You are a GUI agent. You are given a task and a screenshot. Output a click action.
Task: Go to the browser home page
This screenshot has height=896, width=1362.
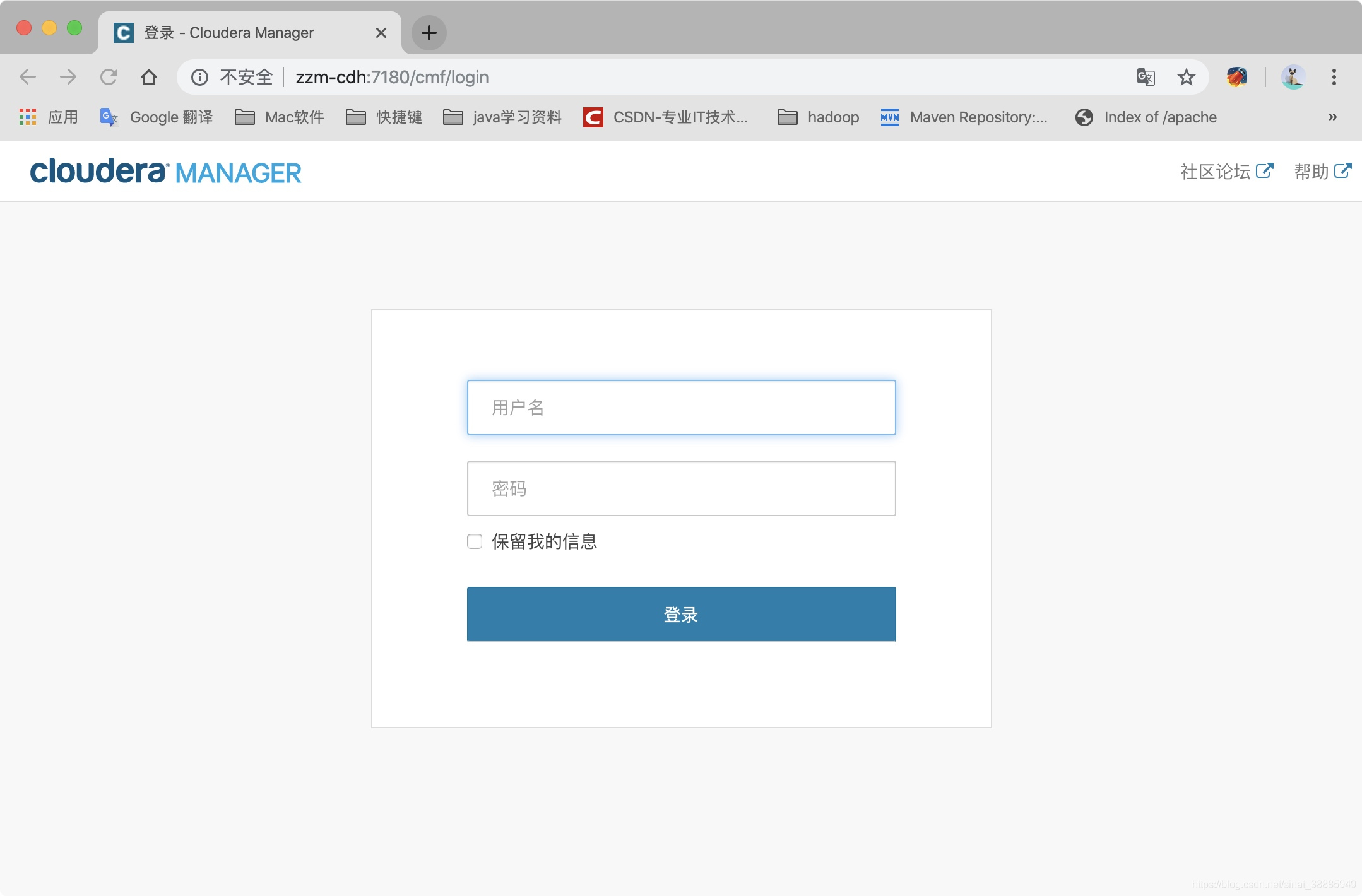[149, 77]
